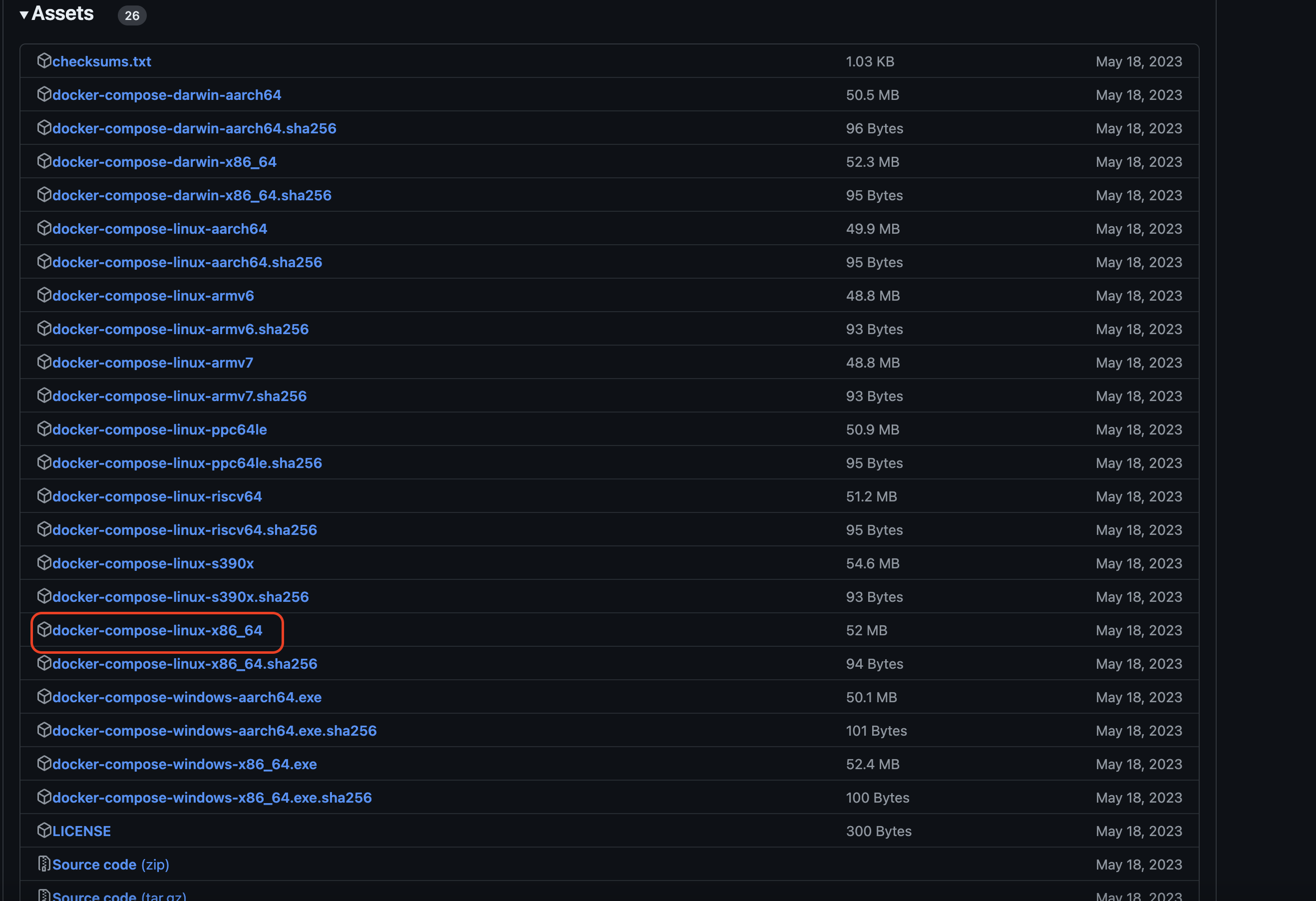Download checksums.txt file
The width and height of the screenshot is (1316, 901).
click(102, 61)
